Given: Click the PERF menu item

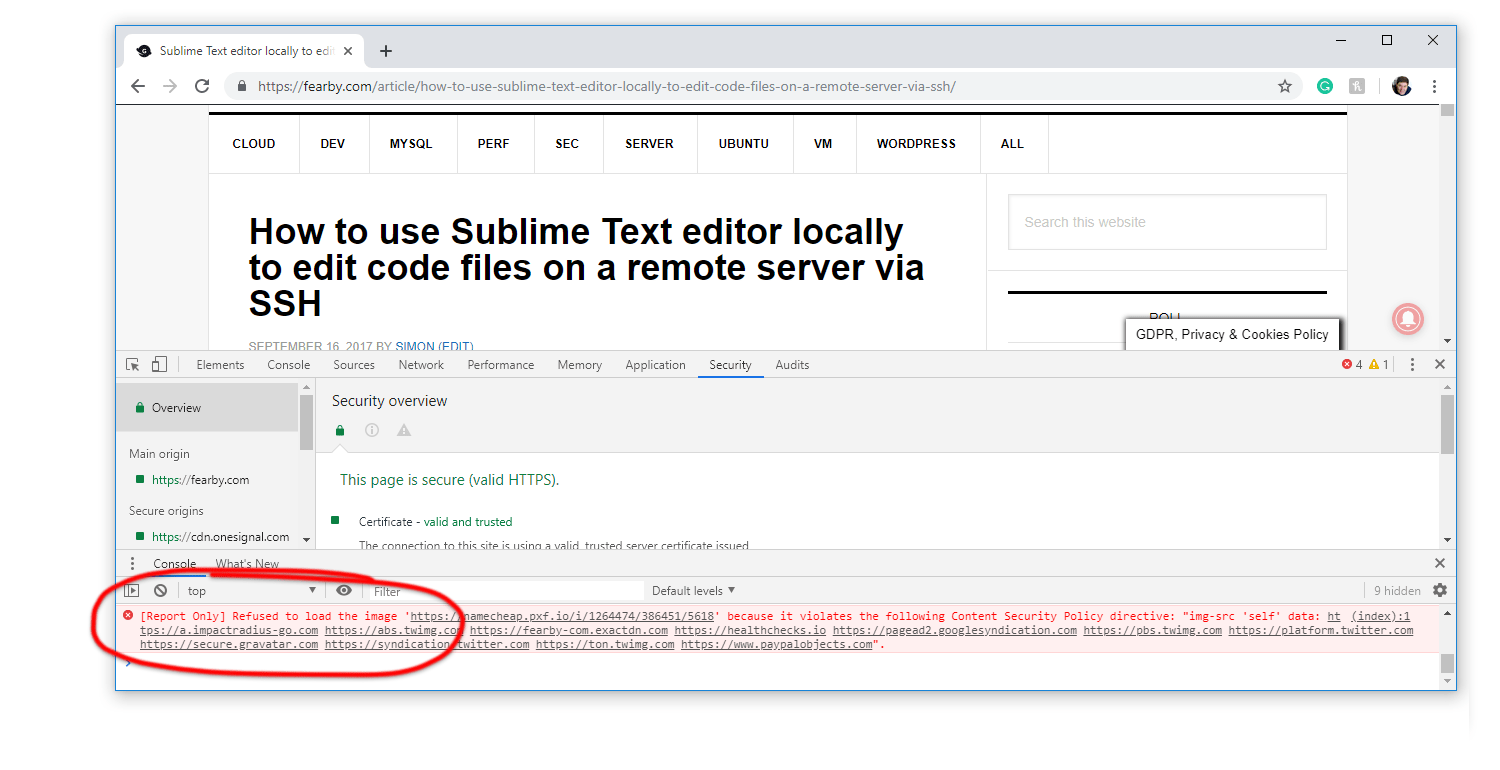Looking at the screenshot, I should (x=493, y=144).
